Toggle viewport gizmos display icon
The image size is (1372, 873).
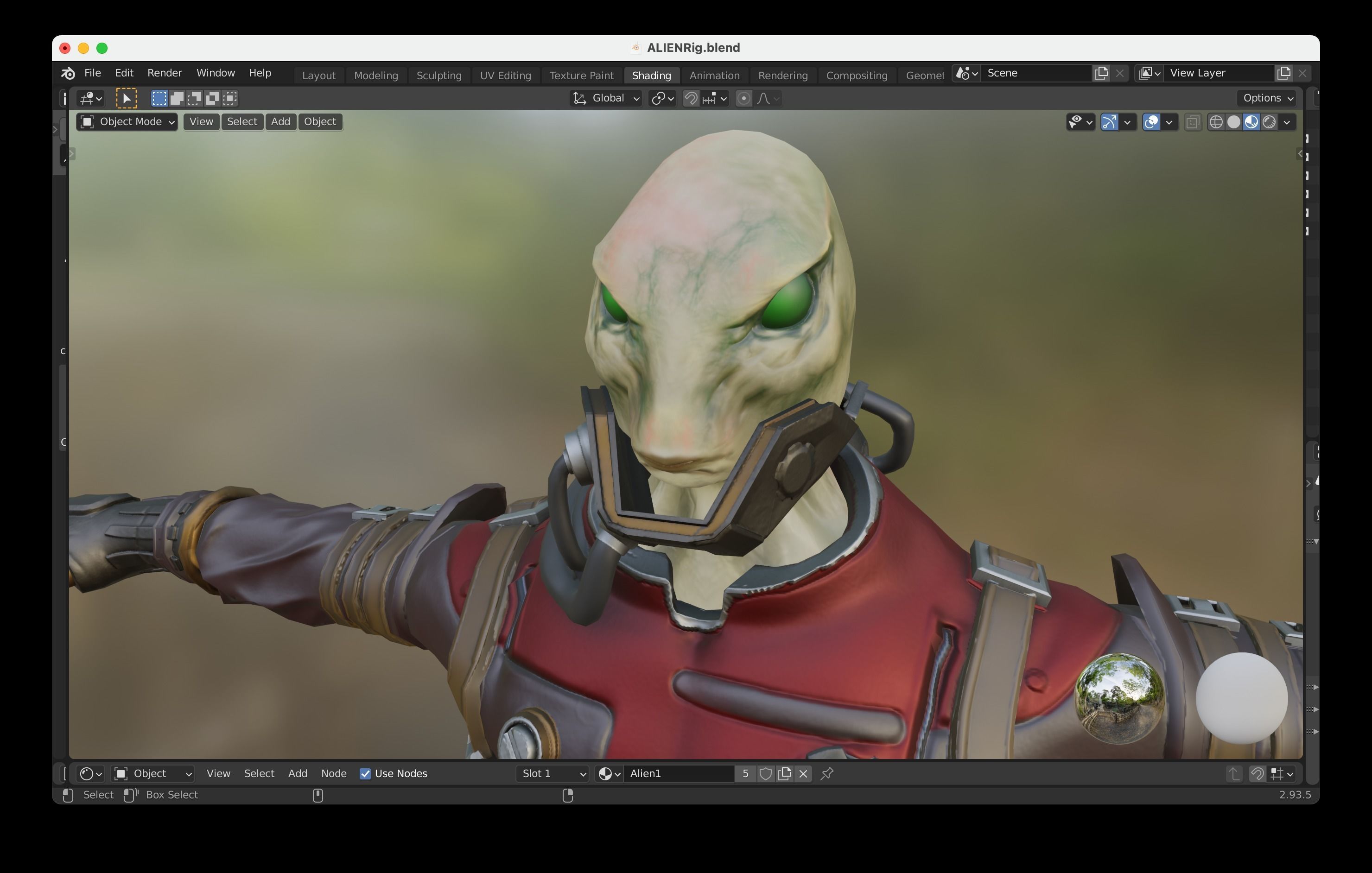(x=1109, y=122)
